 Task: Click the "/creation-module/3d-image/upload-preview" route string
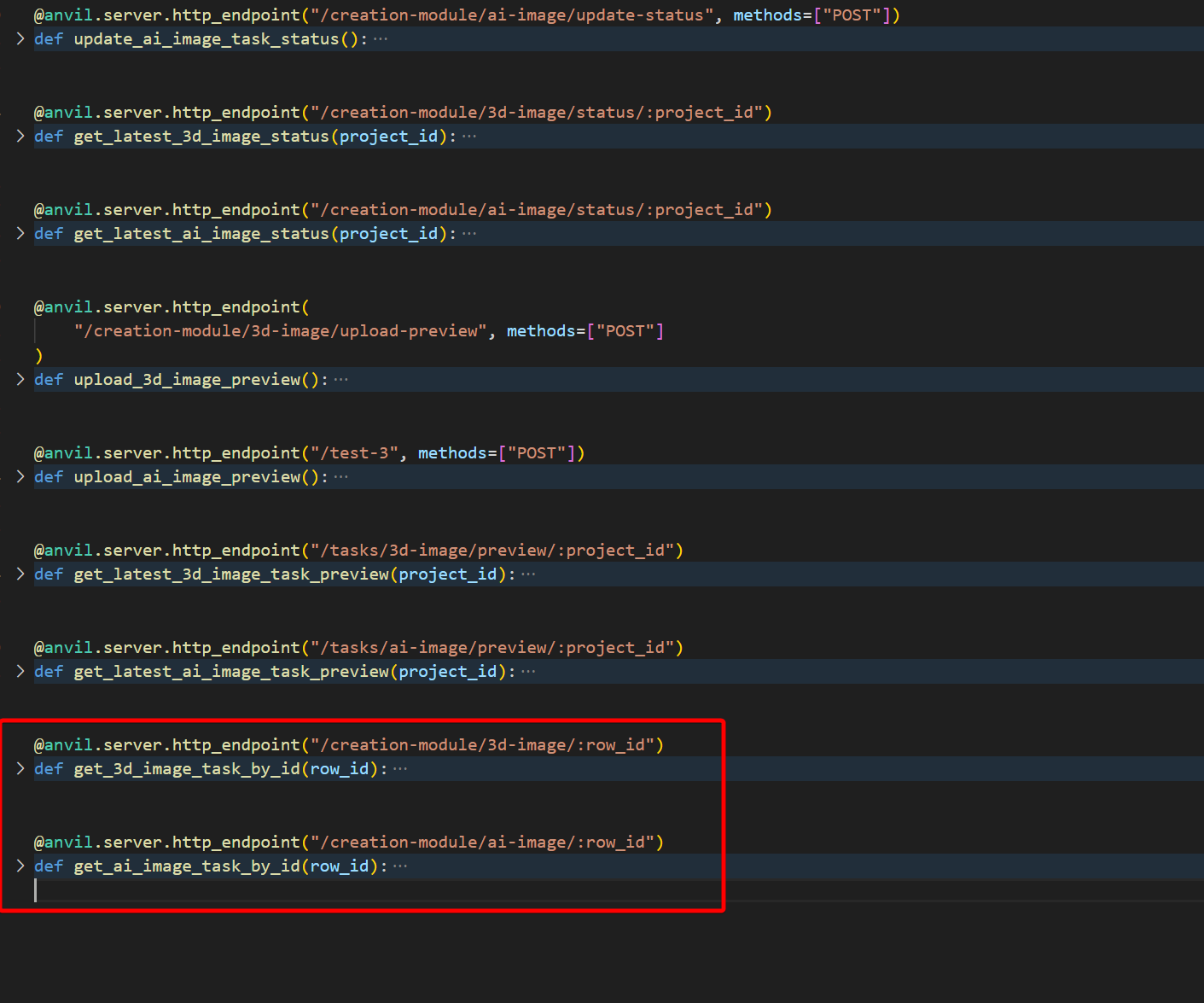(x=280, y=331)
